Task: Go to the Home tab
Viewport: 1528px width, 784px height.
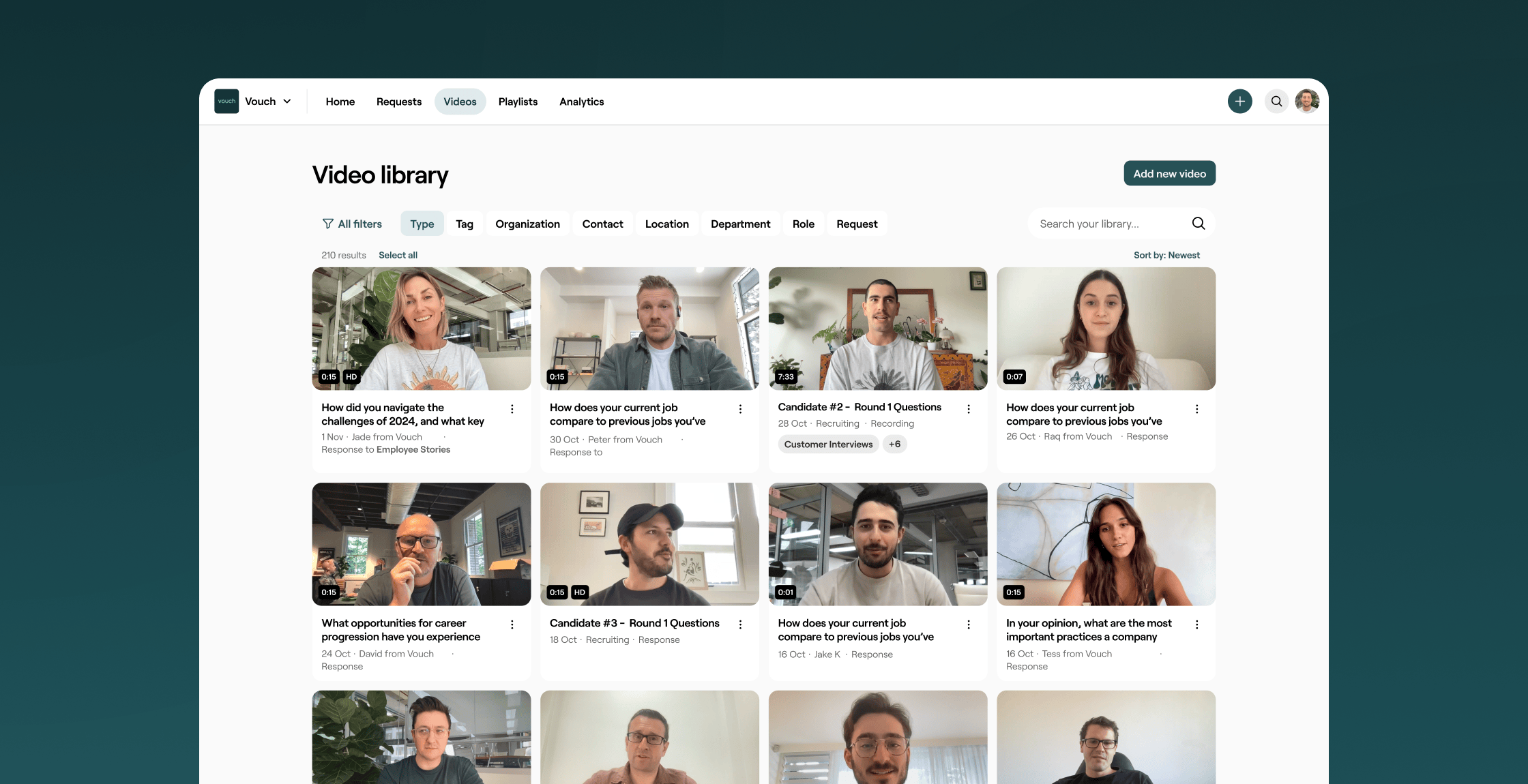Action: tap(340, 102)
